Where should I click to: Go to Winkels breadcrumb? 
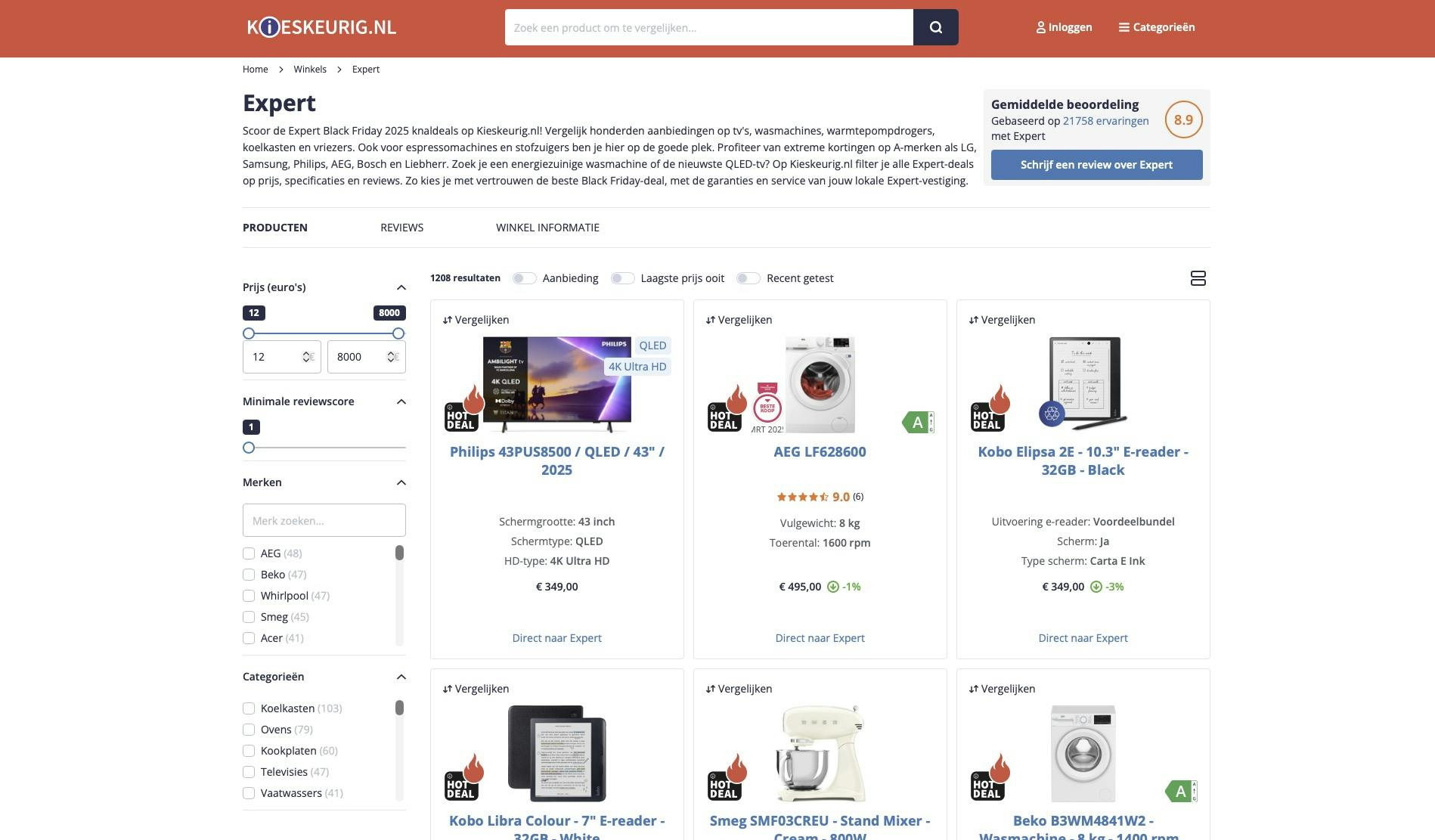pyautogui.click(x=310, y=70)
